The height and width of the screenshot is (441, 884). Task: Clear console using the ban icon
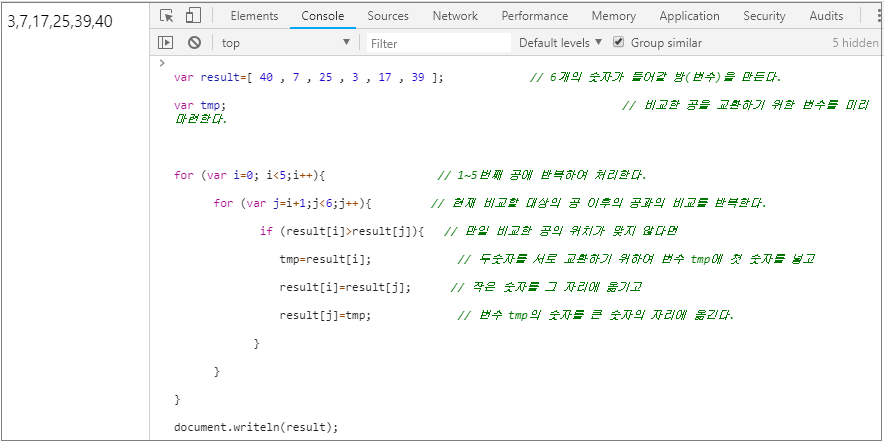195,42
